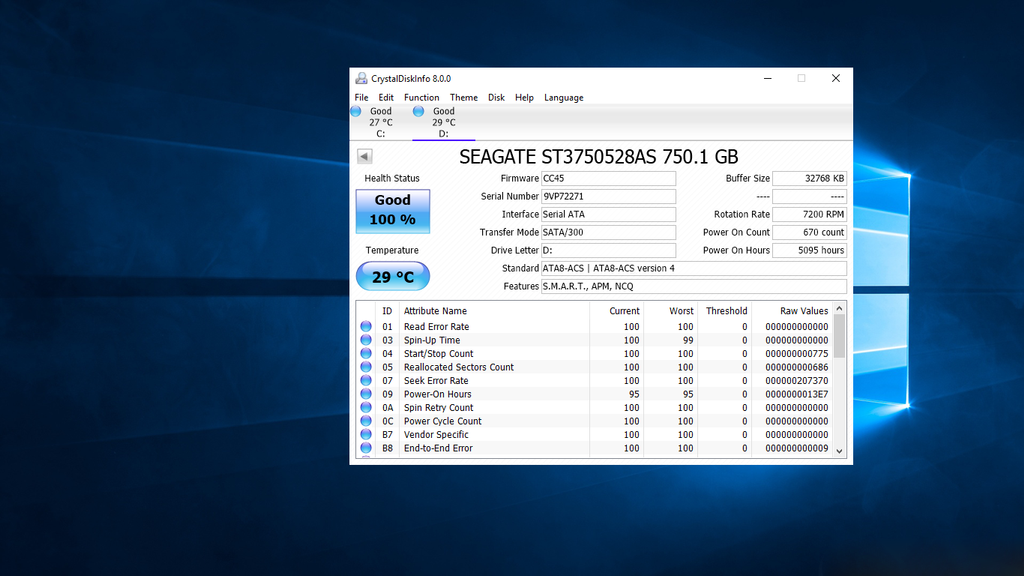Click the 29 °C temperature button

coord(392,277)
